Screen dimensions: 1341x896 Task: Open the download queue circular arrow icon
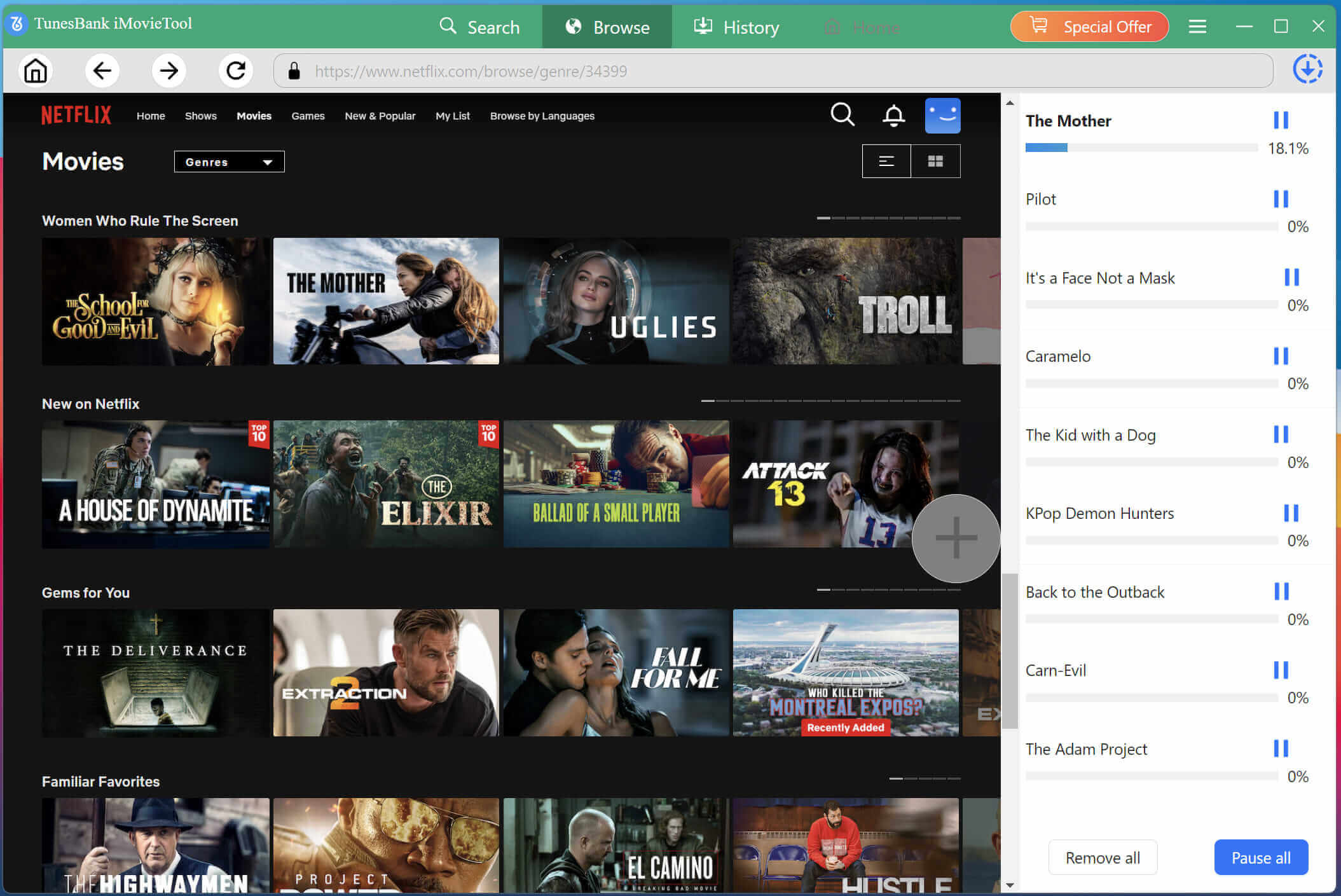click(1307, 69)
